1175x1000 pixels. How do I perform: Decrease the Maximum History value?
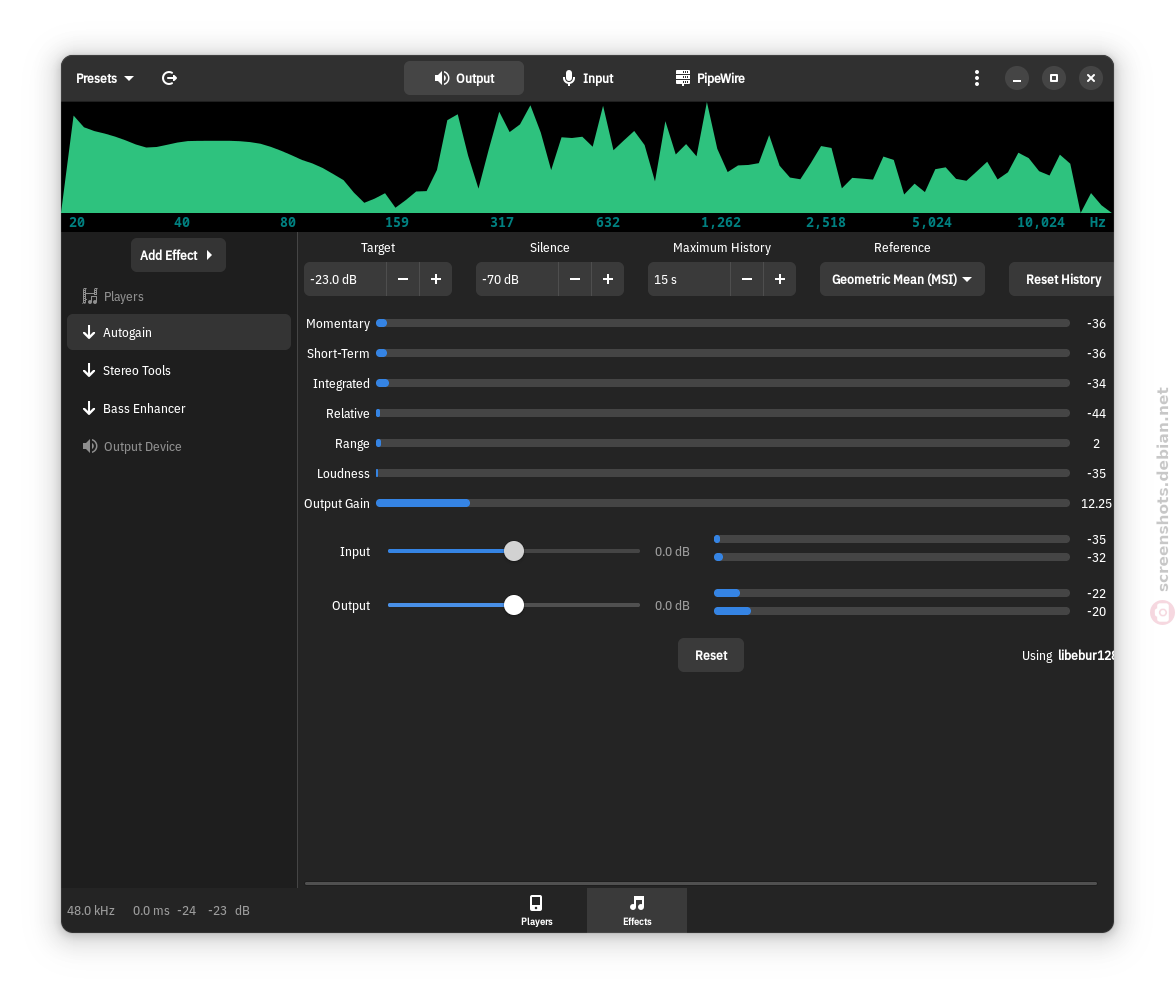coord(747,279)
